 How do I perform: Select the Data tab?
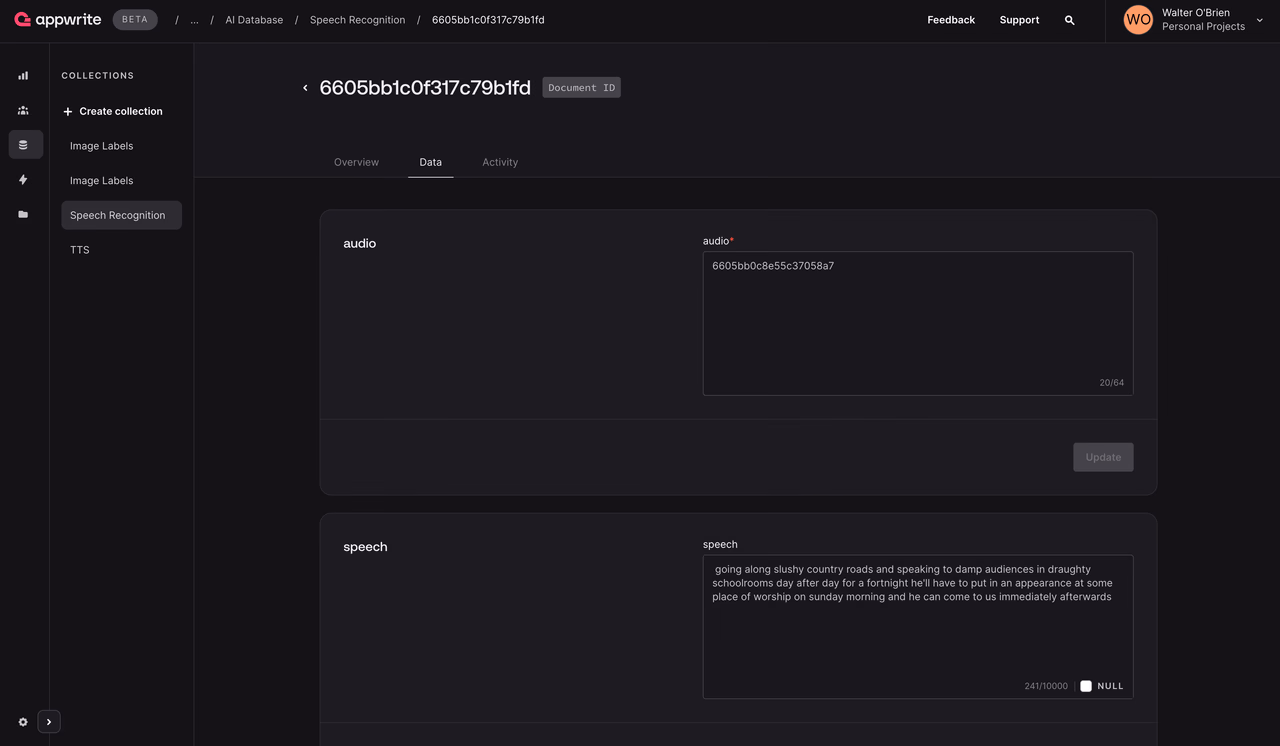click(x=431, y=162)
